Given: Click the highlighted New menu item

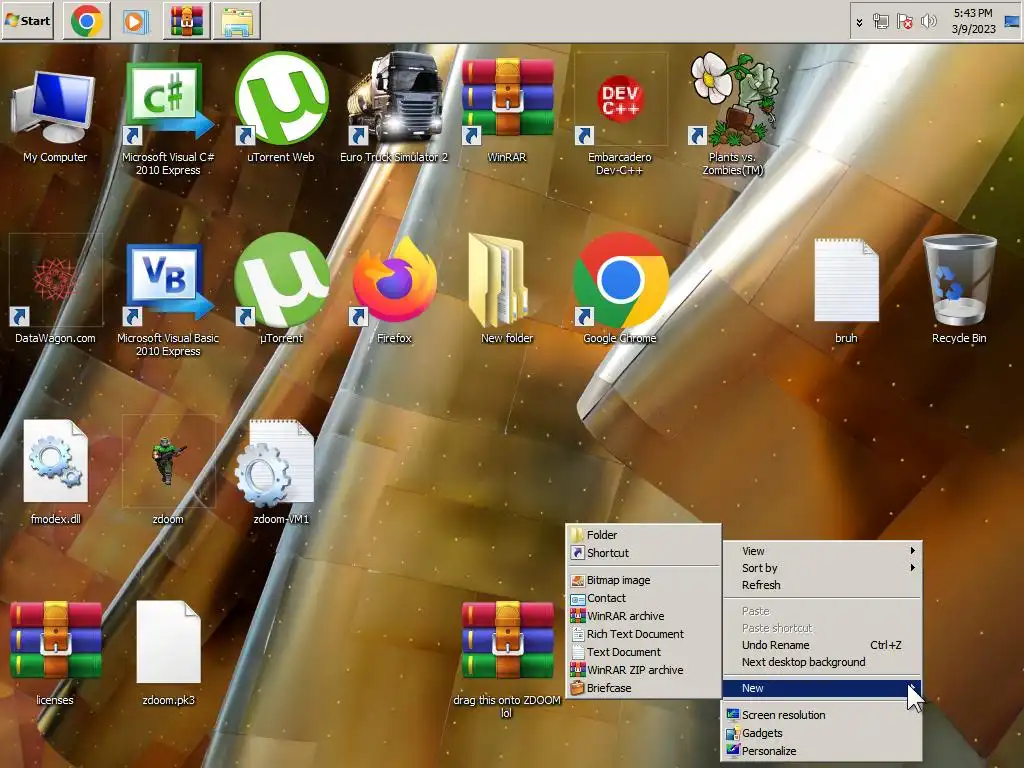Looking at the screenshot, I should coord(822,688).
